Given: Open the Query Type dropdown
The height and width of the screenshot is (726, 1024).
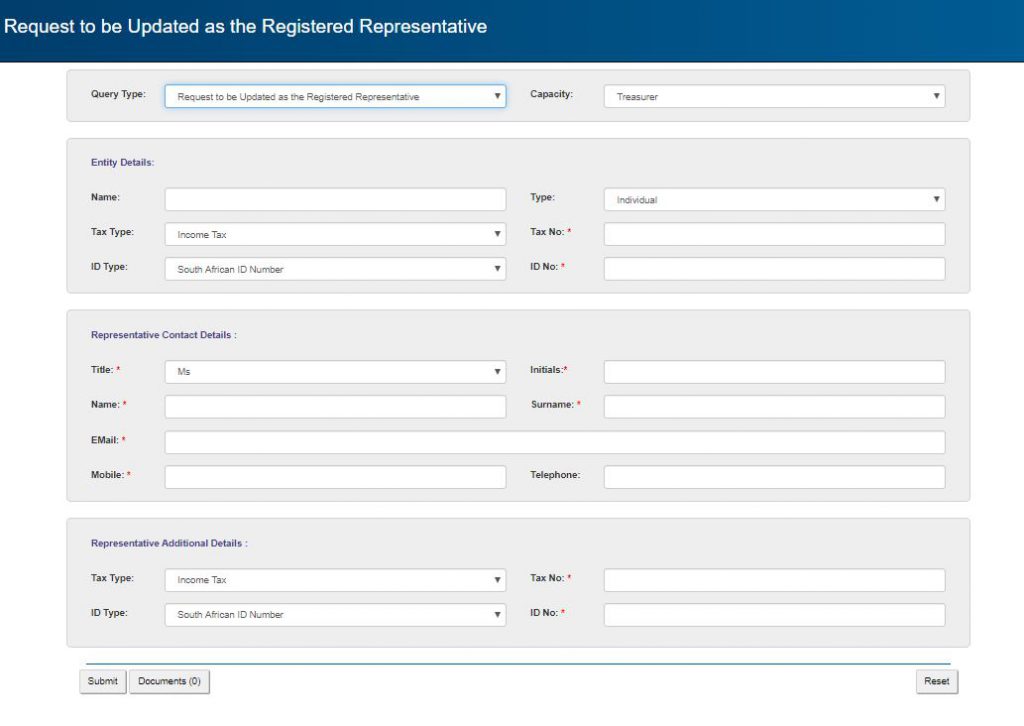Looking at the screenshot, I should coord(335,96).
